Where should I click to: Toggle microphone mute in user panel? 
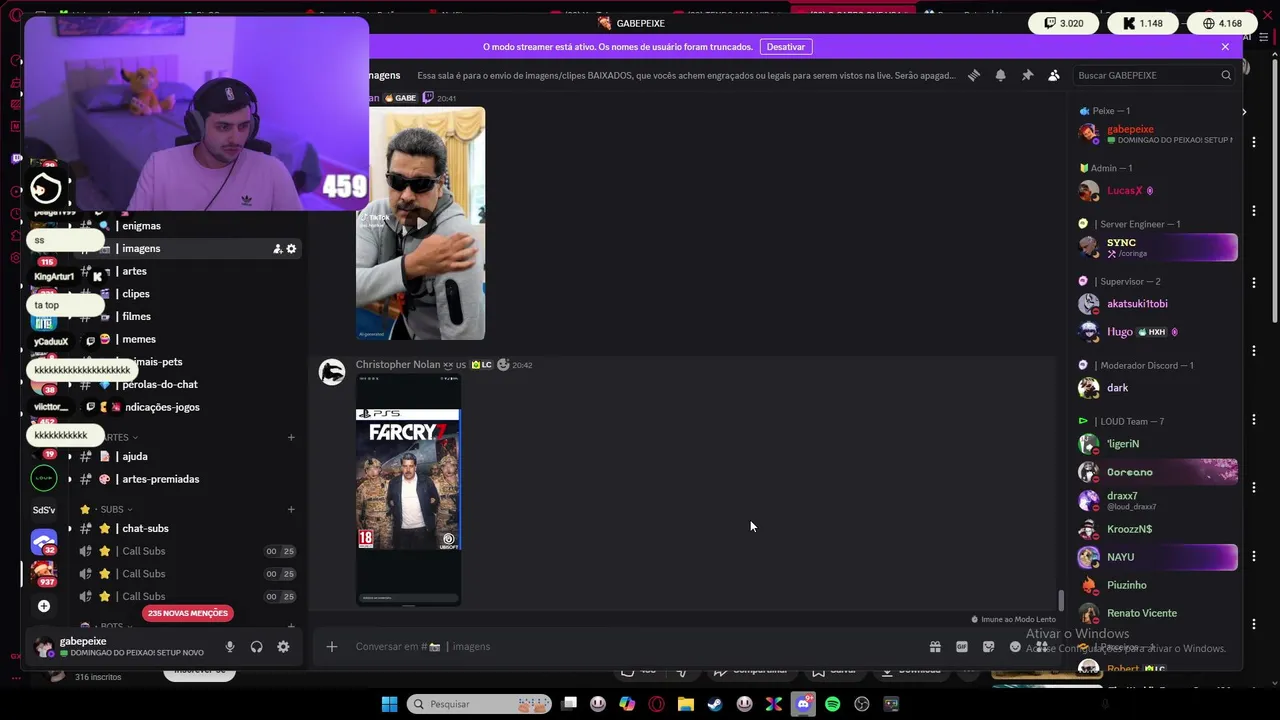pyautogui.click(x=230, y=647)
